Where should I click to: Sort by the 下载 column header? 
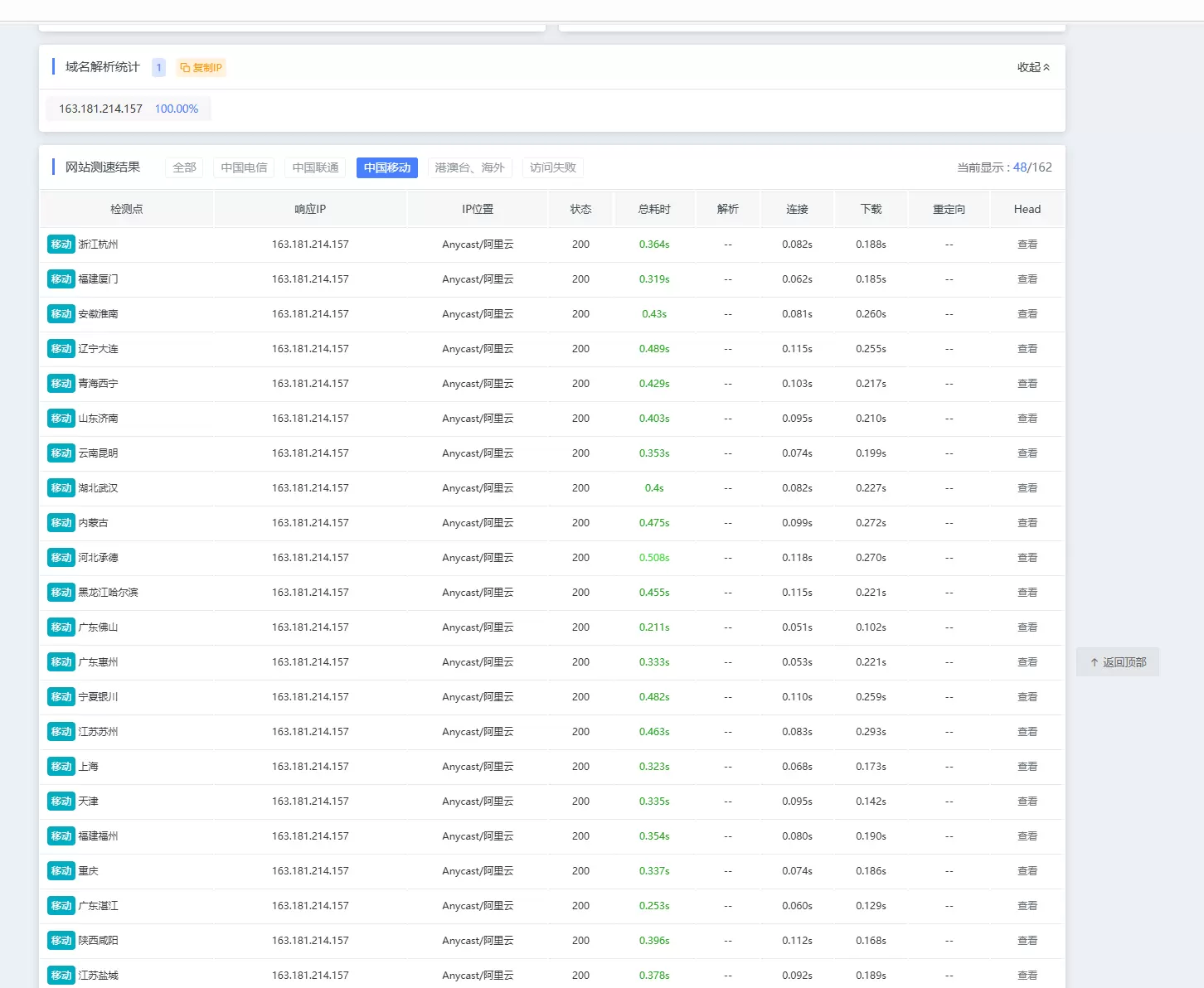[871, 209]
